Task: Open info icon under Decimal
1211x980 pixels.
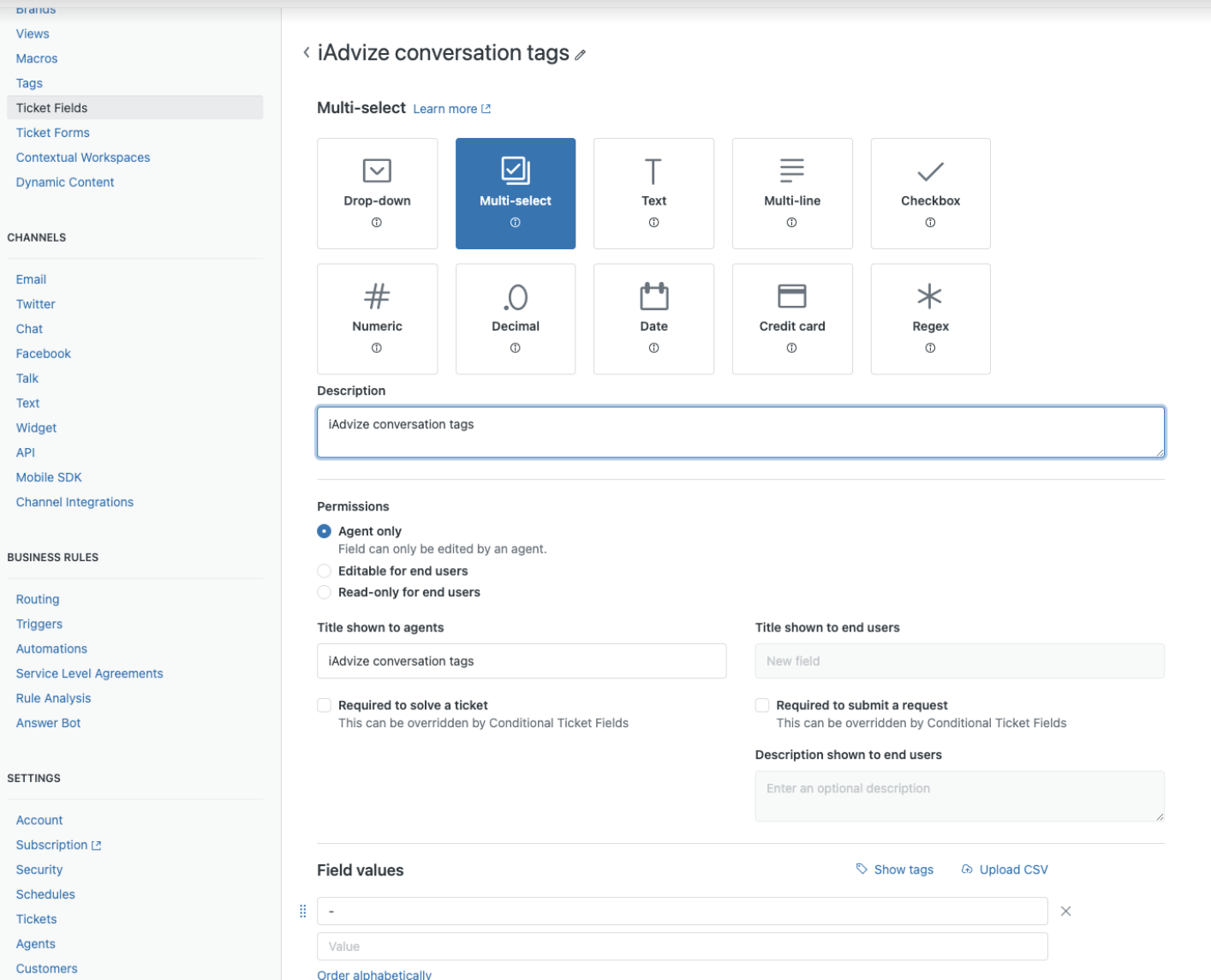Action: 516,348
